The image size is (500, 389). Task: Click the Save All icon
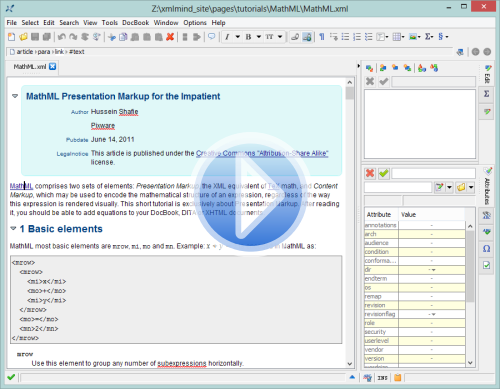tap(47, 37)
